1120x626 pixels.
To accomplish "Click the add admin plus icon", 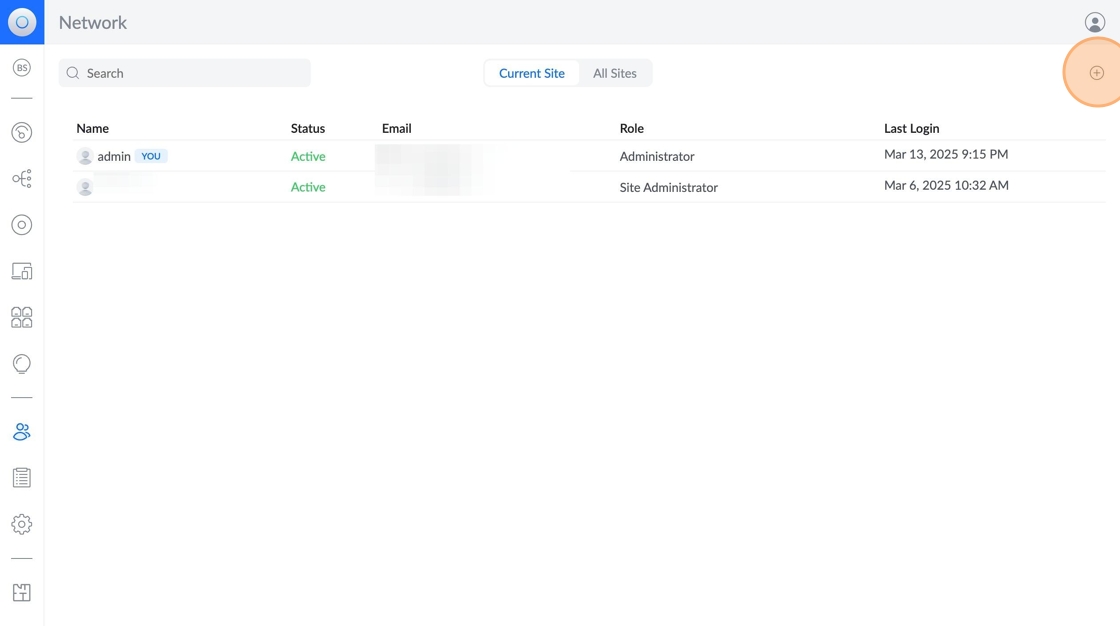I will (1096, 73).
